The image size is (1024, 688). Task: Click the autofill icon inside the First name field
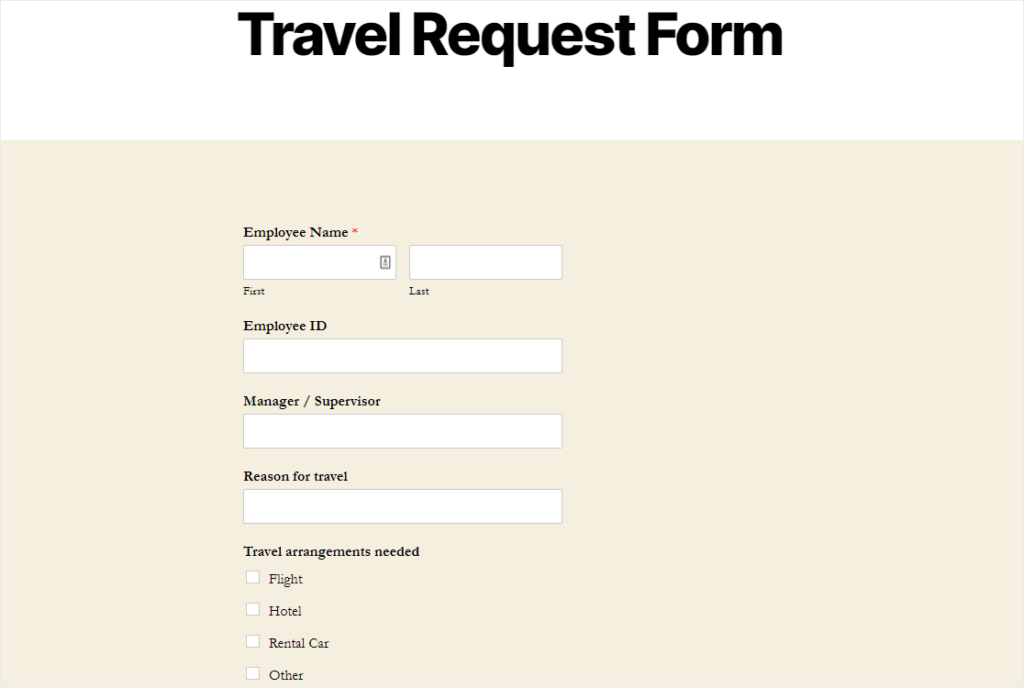386,261
